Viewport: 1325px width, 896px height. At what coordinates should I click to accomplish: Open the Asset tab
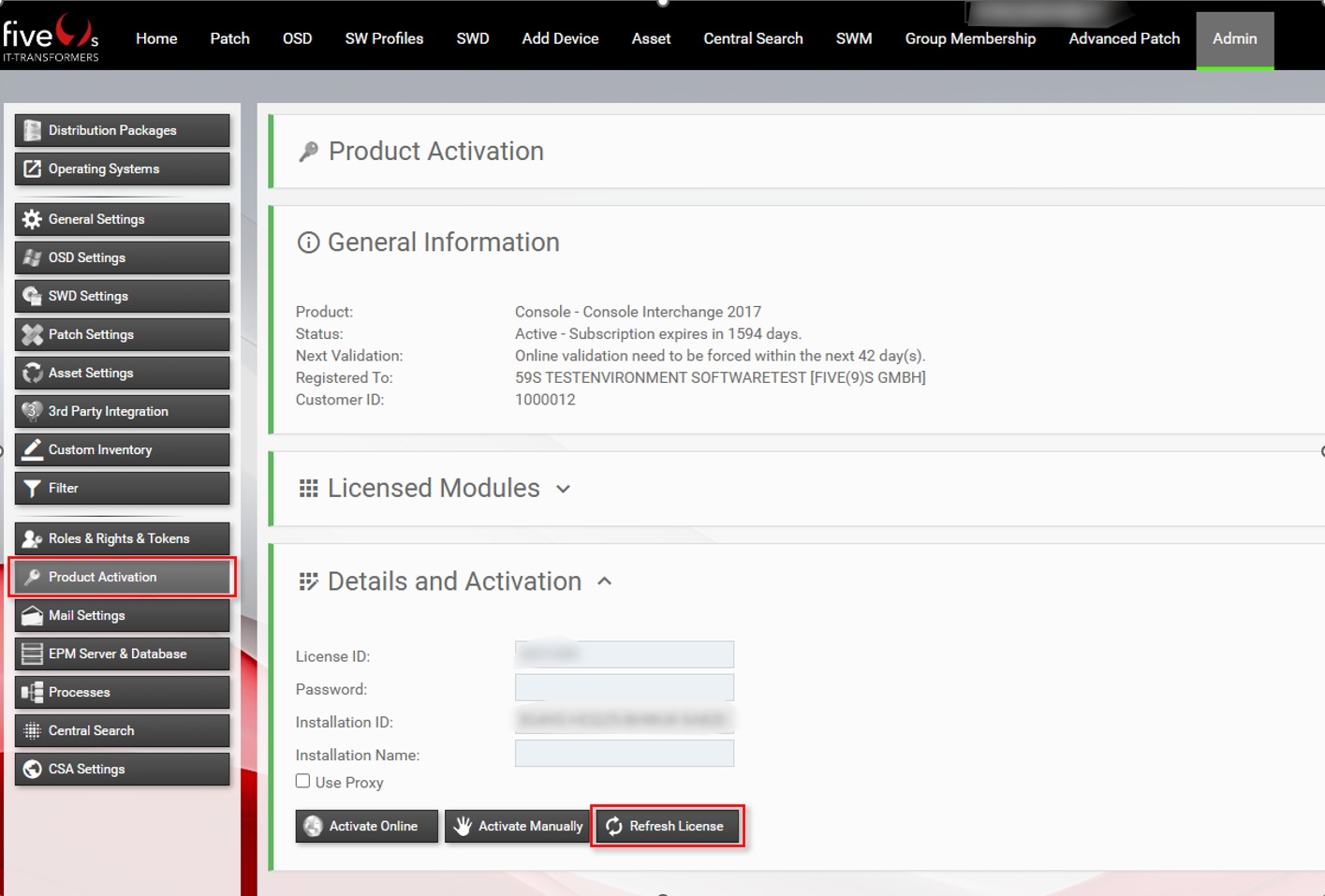[651, 38]
